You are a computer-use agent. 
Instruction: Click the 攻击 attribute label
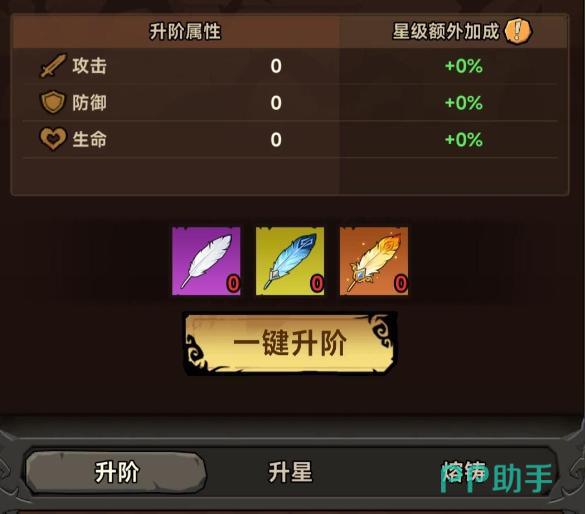(90, 66)
